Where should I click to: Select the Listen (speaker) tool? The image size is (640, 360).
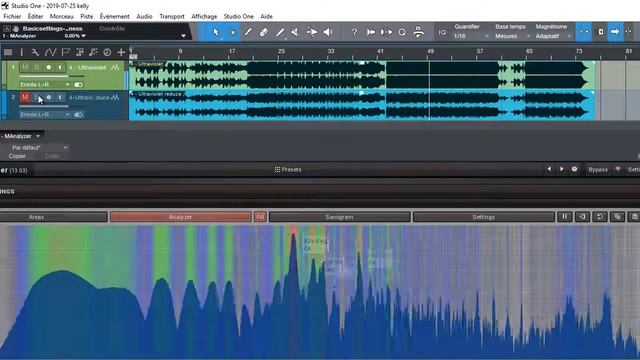tap(328, 32)
